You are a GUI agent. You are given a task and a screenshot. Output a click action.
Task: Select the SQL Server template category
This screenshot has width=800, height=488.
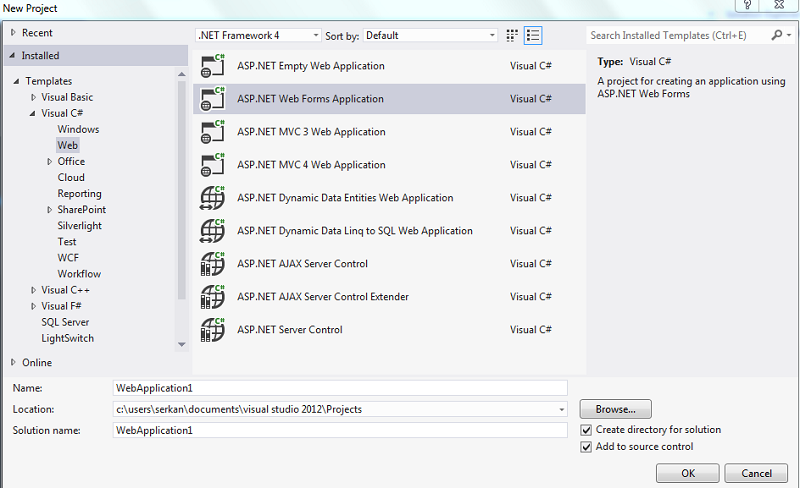pos(65,322)
